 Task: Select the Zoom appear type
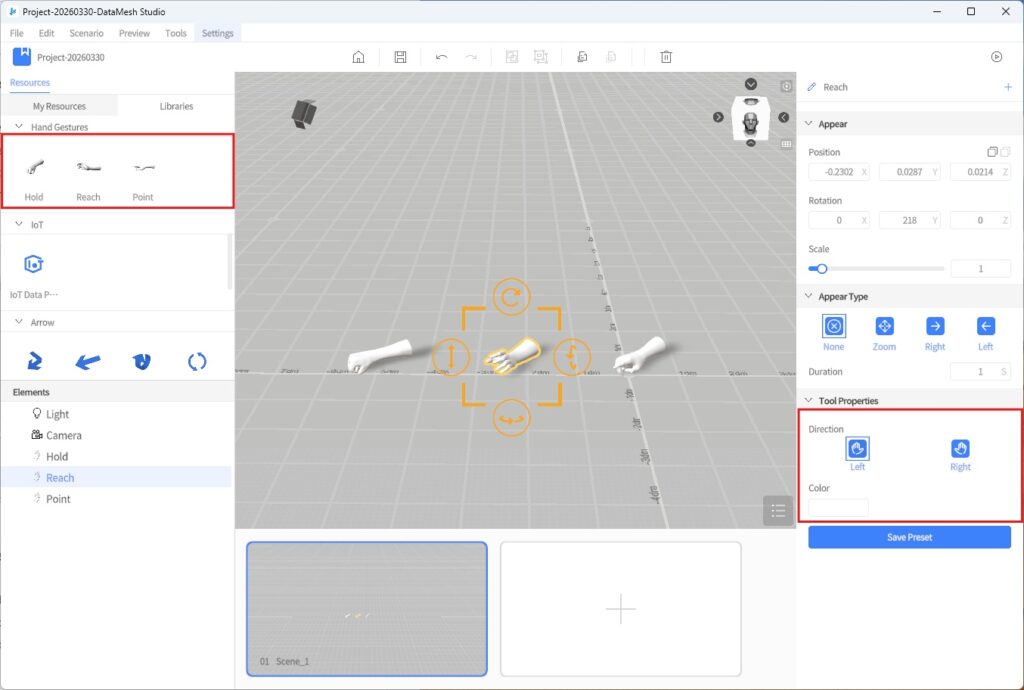[884, 327]
